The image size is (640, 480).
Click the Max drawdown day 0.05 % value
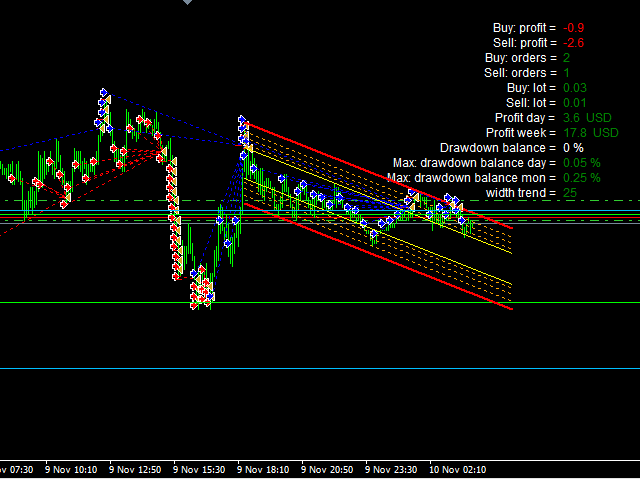(582, 163)
